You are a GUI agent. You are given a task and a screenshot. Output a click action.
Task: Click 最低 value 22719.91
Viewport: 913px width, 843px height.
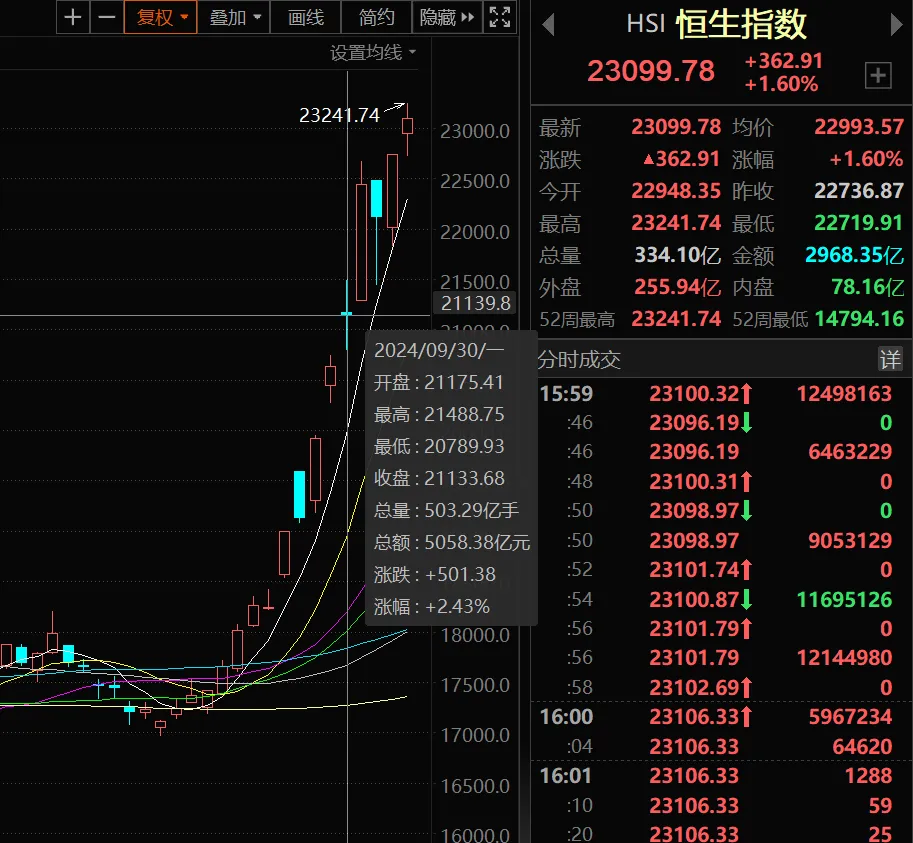click(858, 223)
